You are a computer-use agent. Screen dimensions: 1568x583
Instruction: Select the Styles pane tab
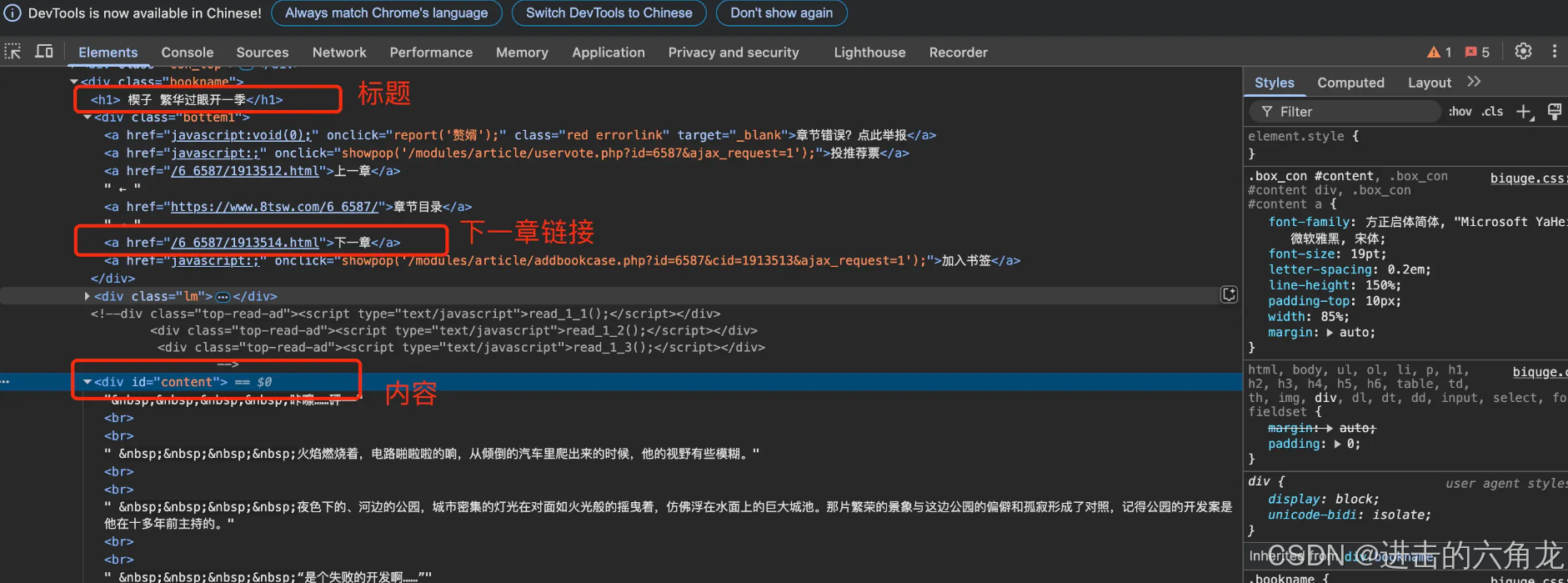[x=1275, y=83]
